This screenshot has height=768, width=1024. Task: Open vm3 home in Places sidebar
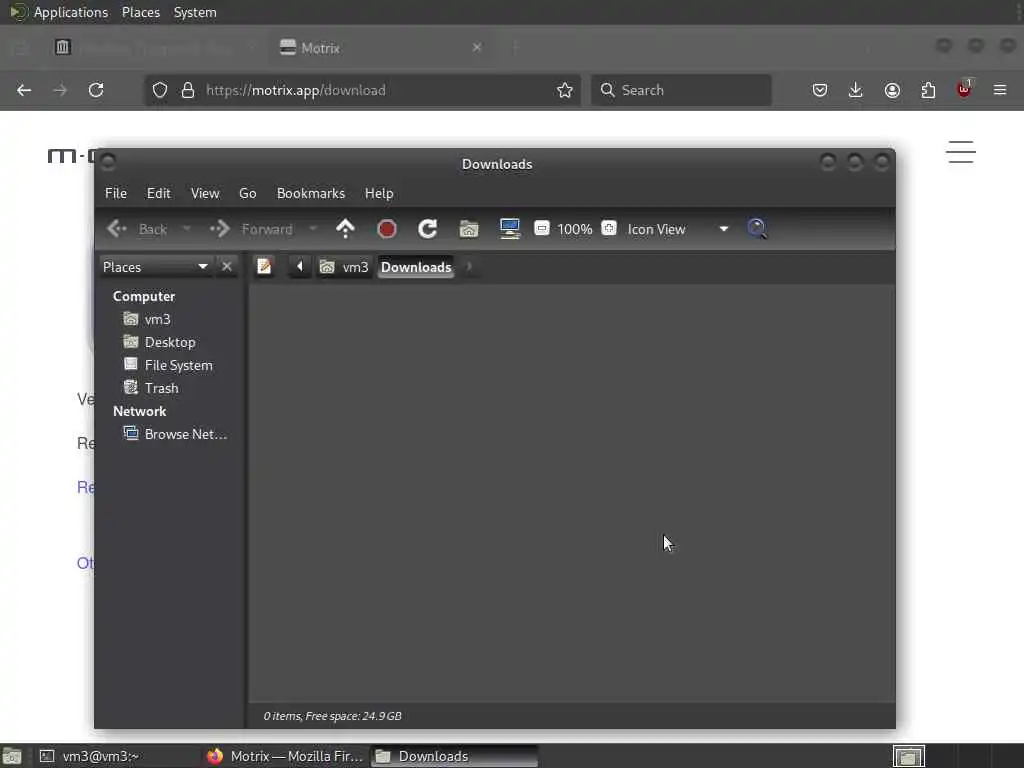pyautogui.click(x=148, y=319)
